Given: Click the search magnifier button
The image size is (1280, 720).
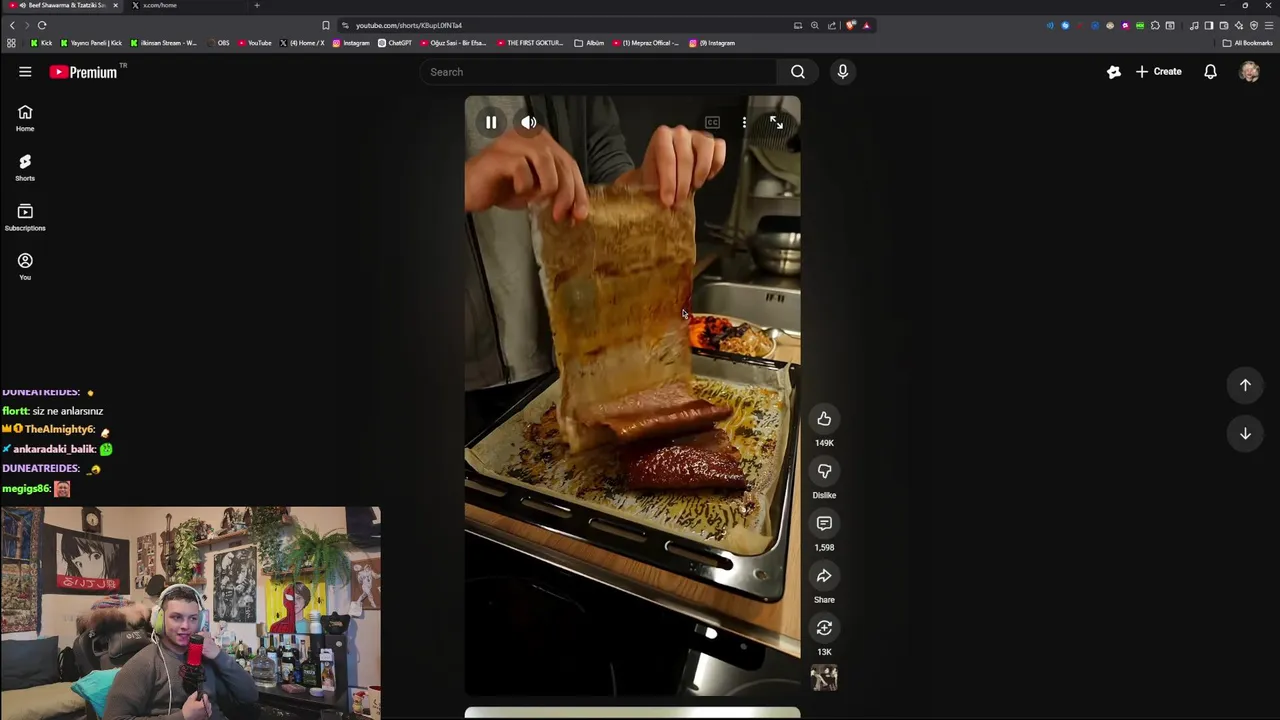Looking at the screenshot, I should (x=798, y=72).
